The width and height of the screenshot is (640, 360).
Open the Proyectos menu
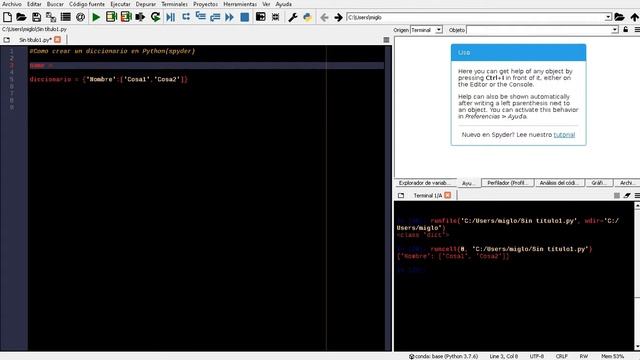205,4
